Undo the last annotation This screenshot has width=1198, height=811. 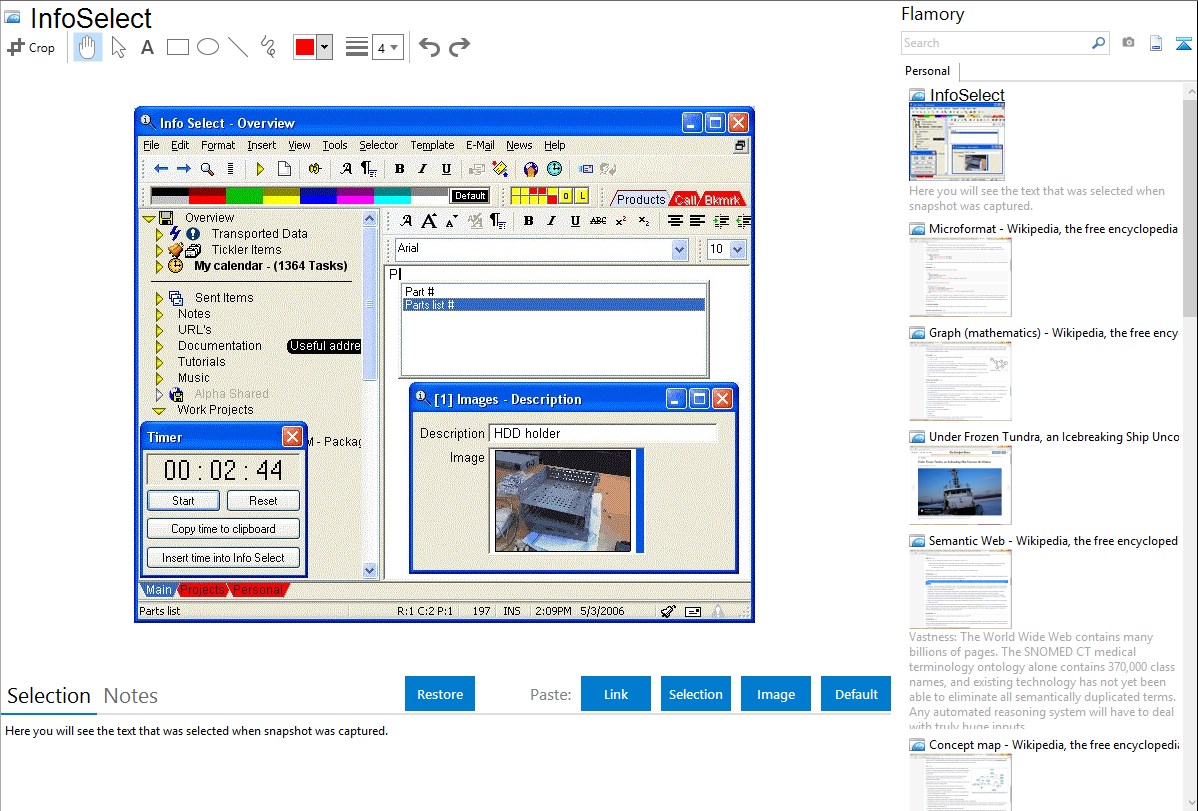point(429,47)
